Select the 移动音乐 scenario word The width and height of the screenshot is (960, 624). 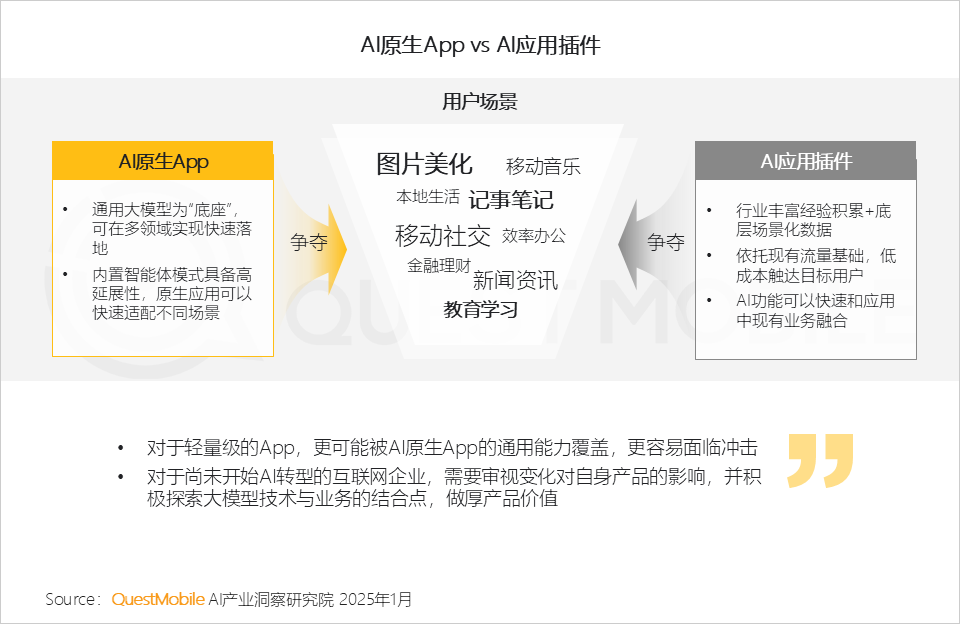543,166
